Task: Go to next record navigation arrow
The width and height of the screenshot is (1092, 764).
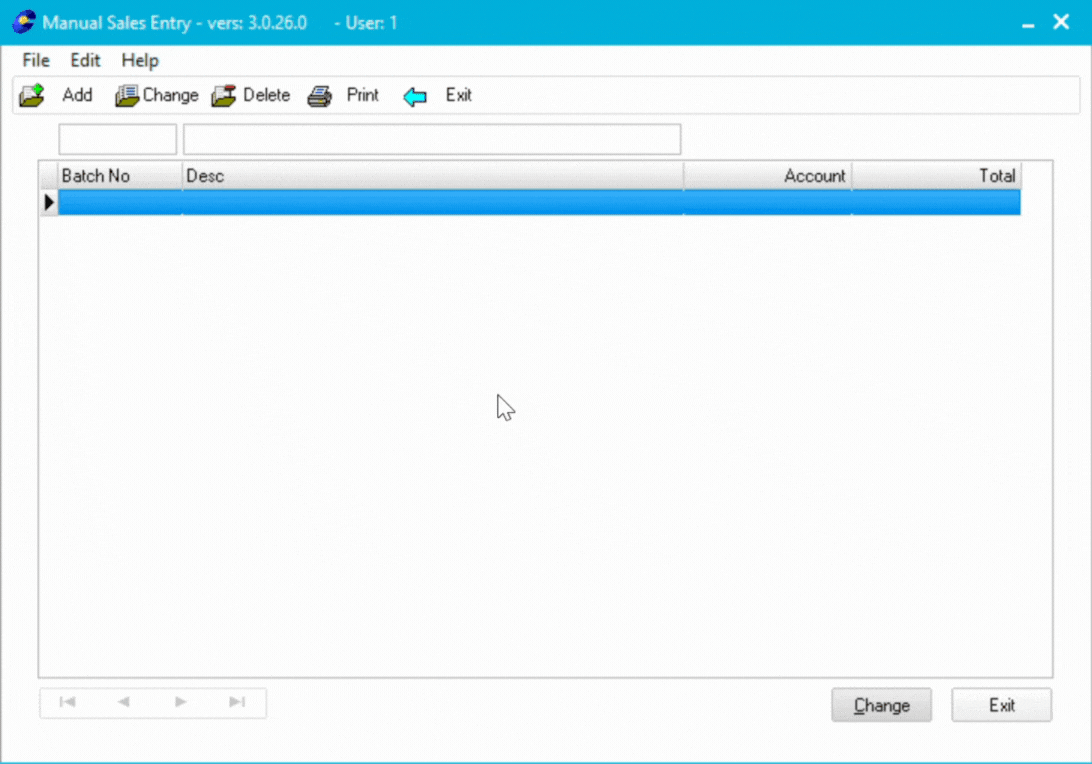Action: (181, 702)
